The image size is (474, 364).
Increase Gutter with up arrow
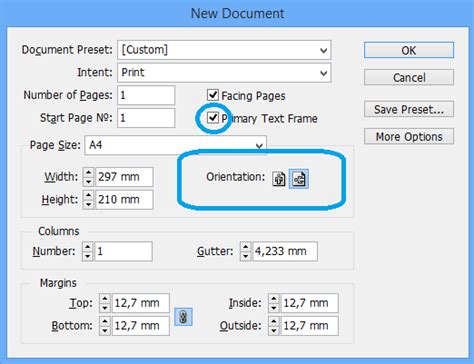point(245,247)
